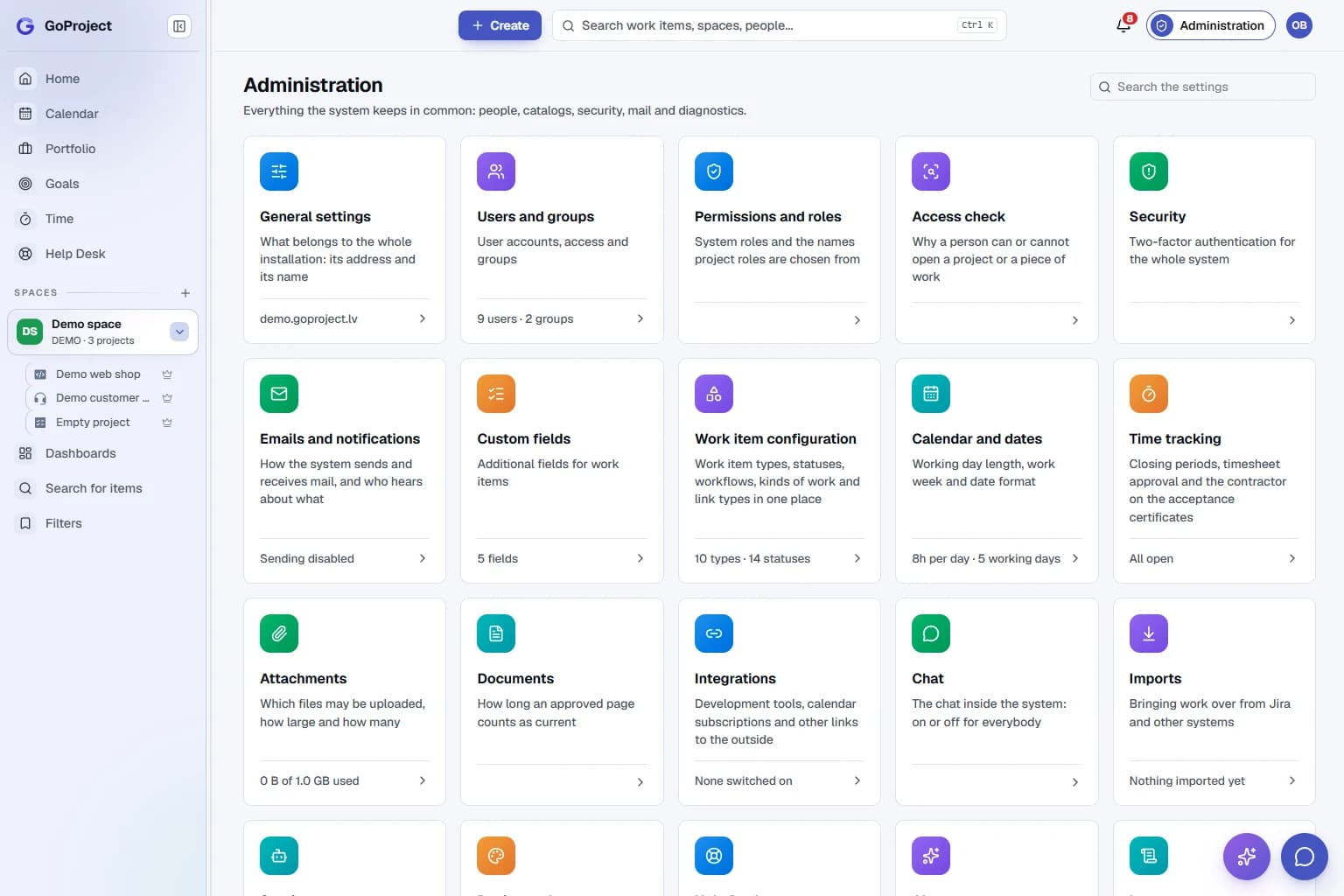Click the Emails and notifications envelope icon

(x=279, y=394)
